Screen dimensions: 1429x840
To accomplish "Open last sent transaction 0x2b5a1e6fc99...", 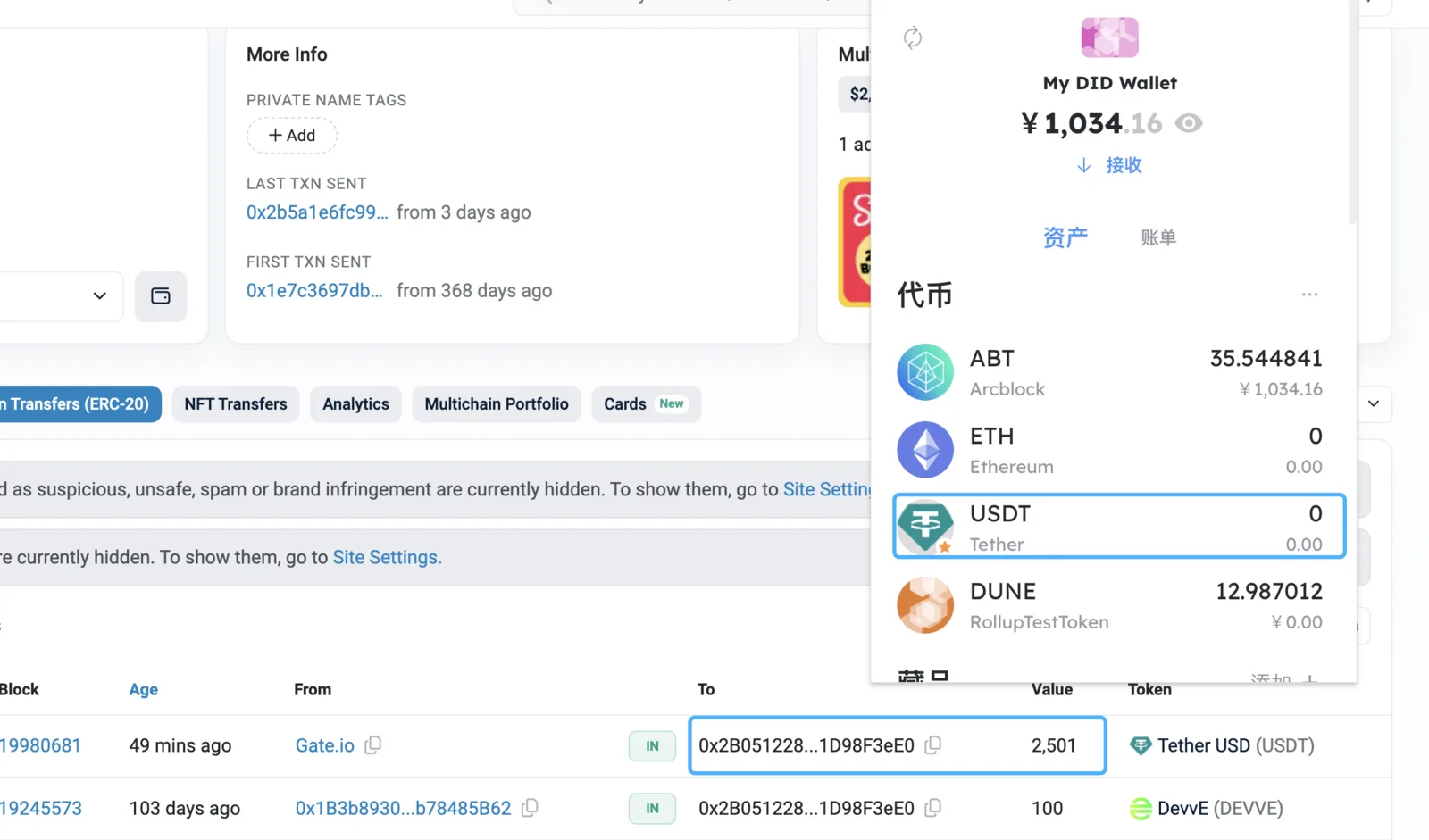I will coord(317,212).
